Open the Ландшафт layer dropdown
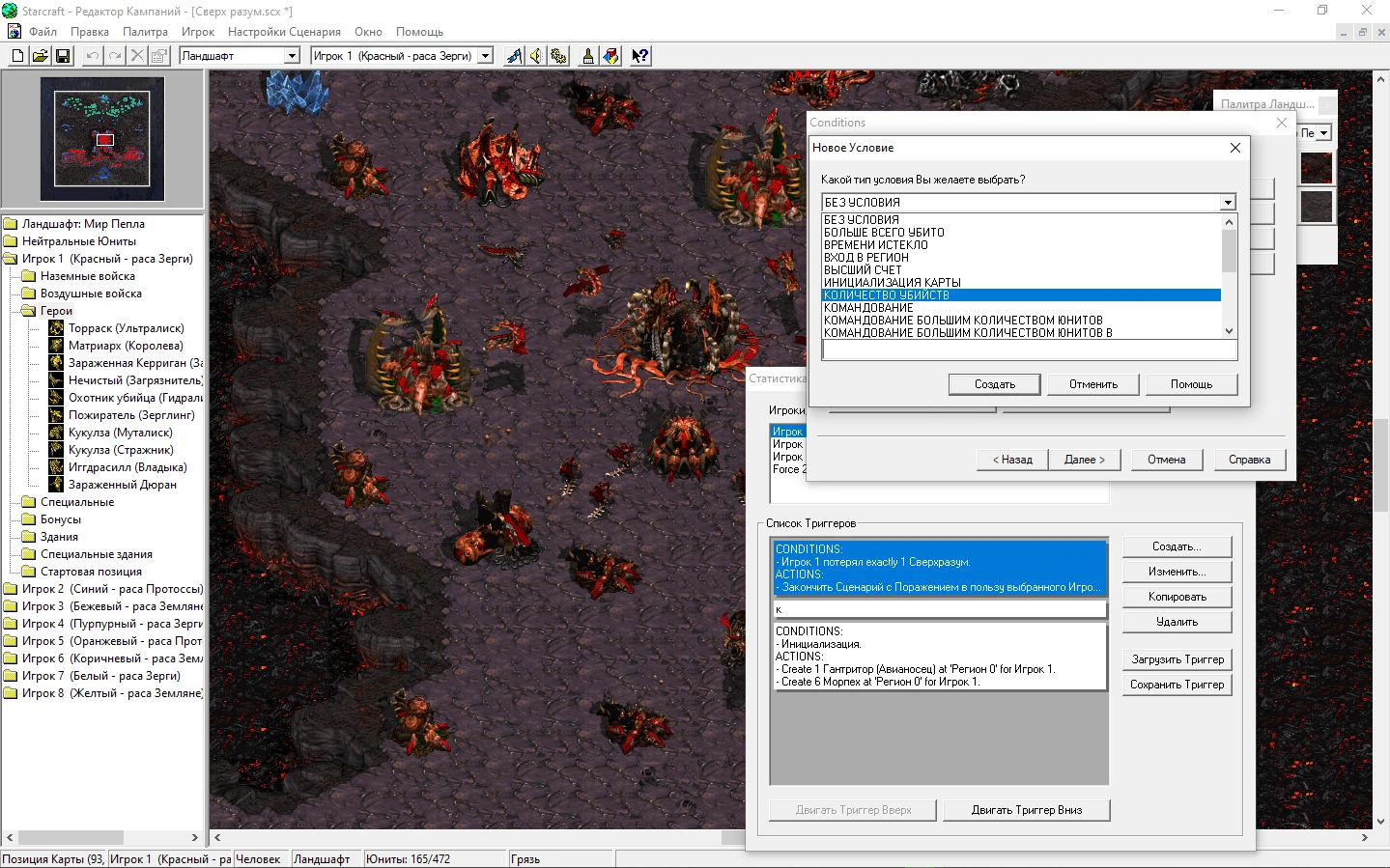The width and height of the screenshot is (1390, 868). tap(293, 55)
